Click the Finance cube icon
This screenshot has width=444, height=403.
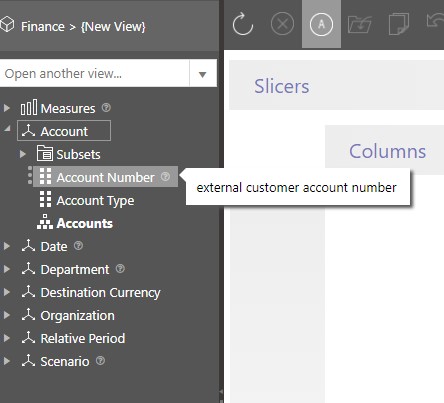click(x=7, y=25)
